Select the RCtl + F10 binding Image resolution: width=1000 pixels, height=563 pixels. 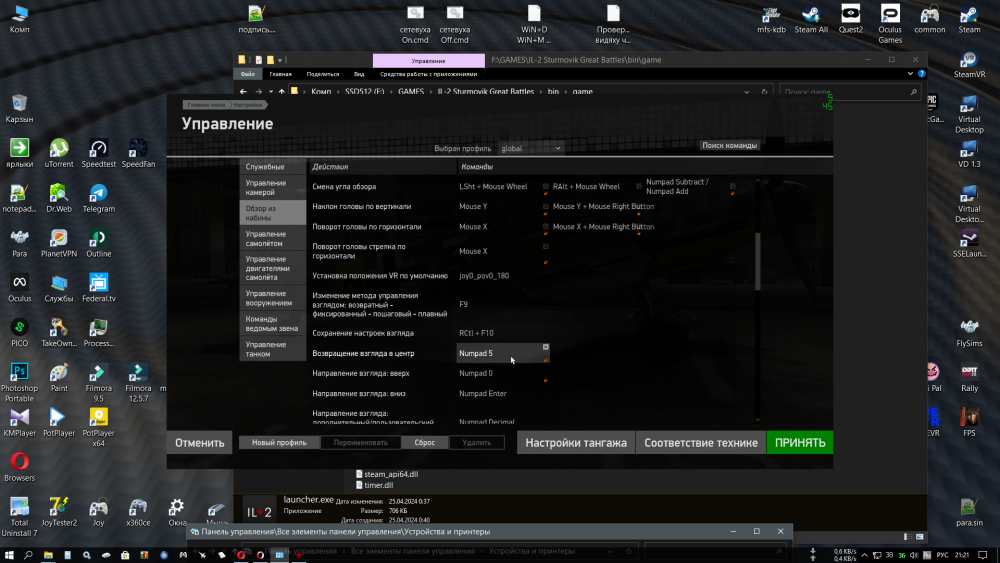coord(502,333)
